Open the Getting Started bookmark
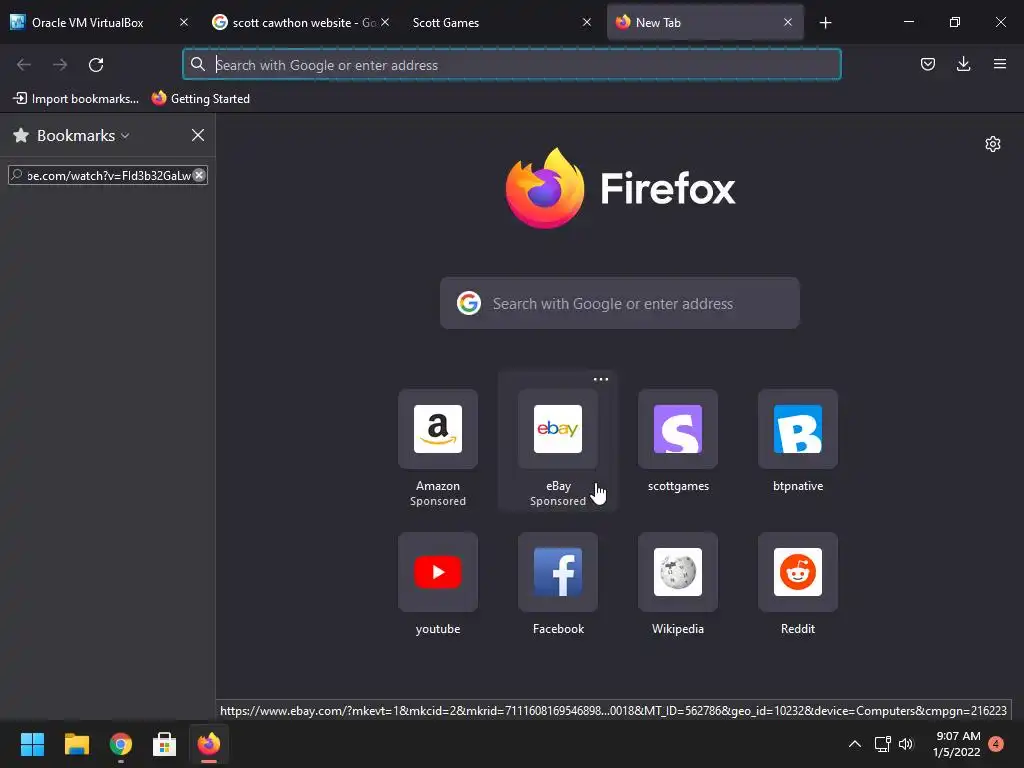 (201, 99)
